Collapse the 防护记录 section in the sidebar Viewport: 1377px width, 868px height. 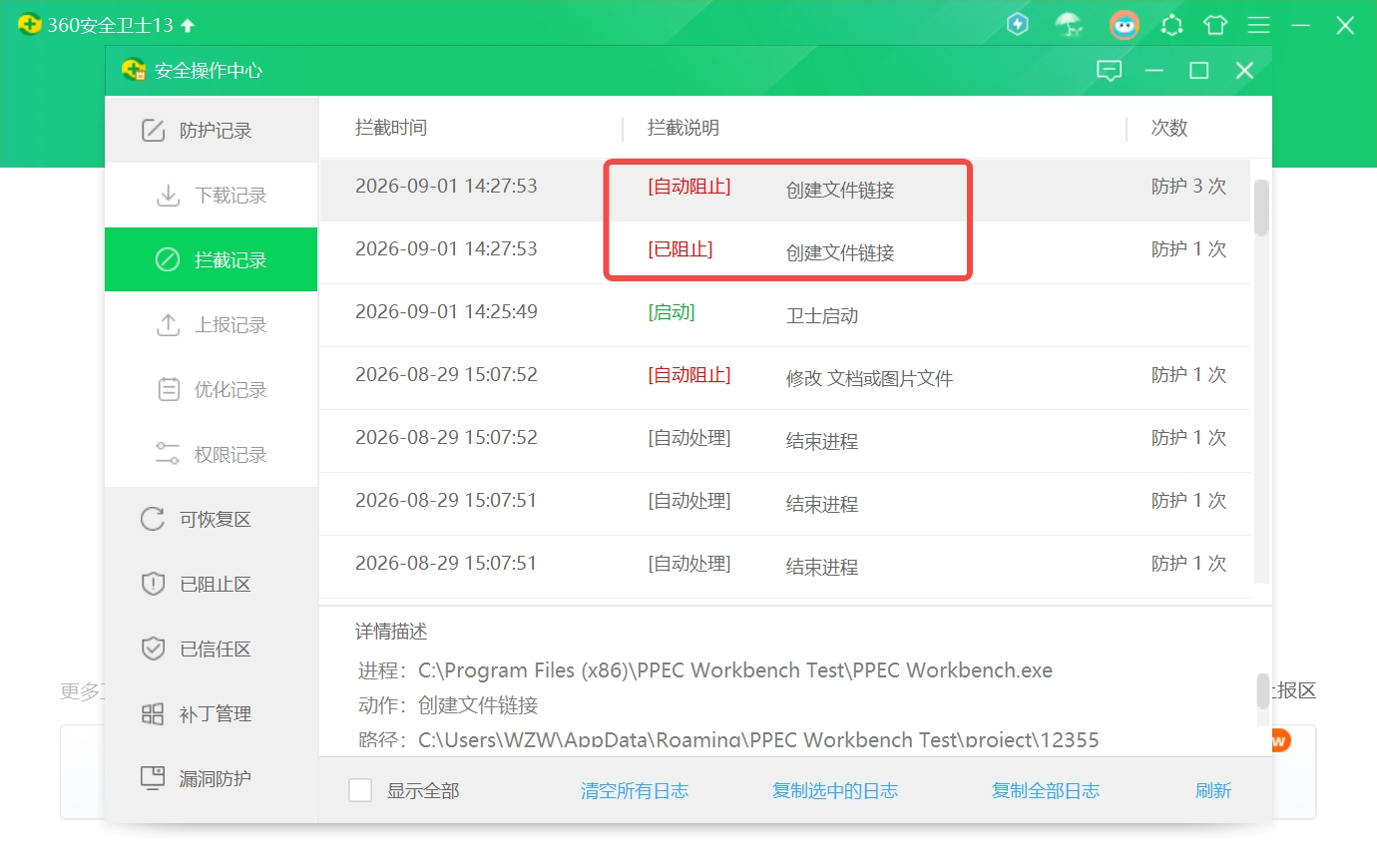212,130
